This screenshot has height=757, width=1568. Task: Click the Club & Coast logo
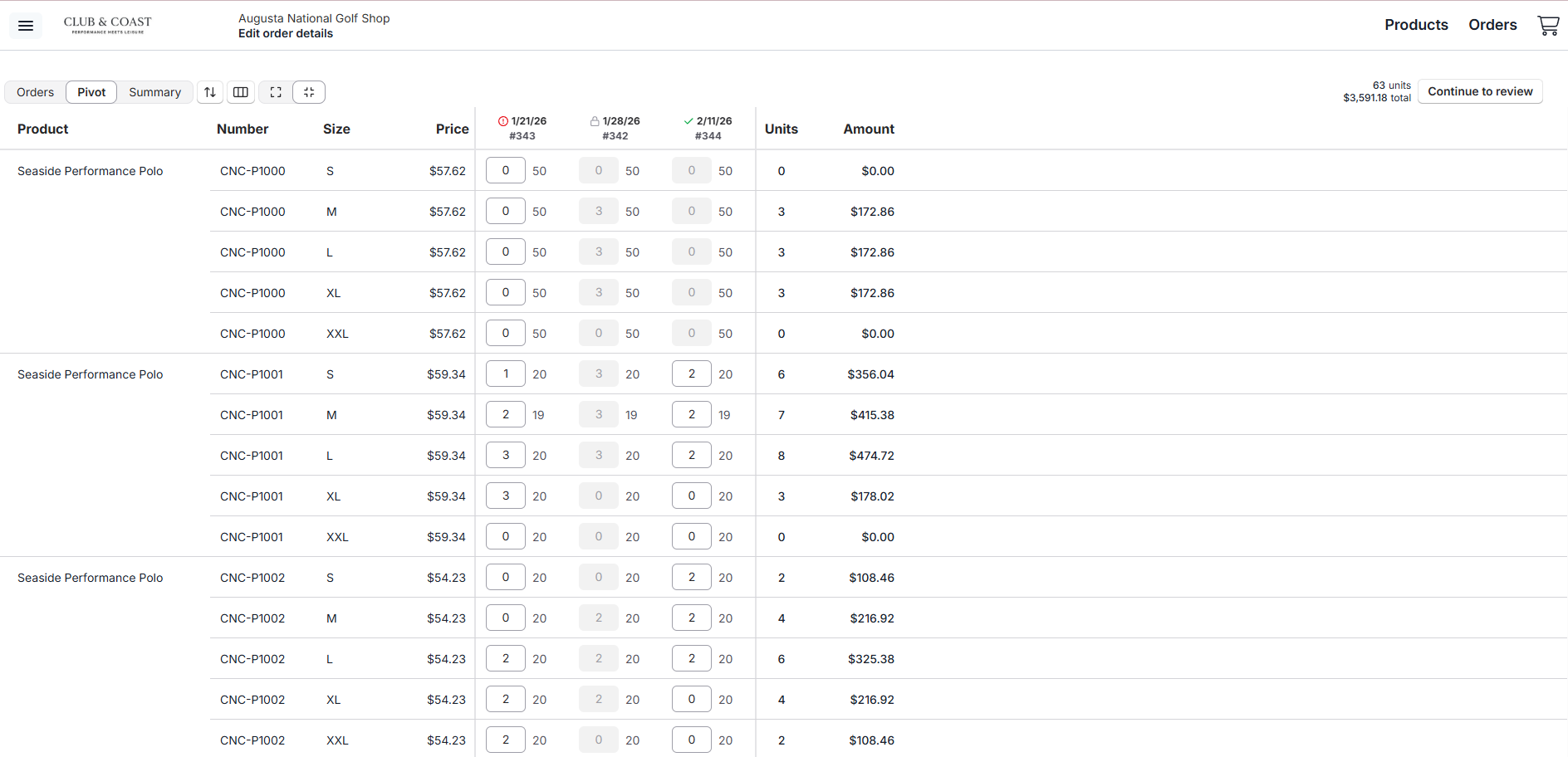[x=108, y=25]
